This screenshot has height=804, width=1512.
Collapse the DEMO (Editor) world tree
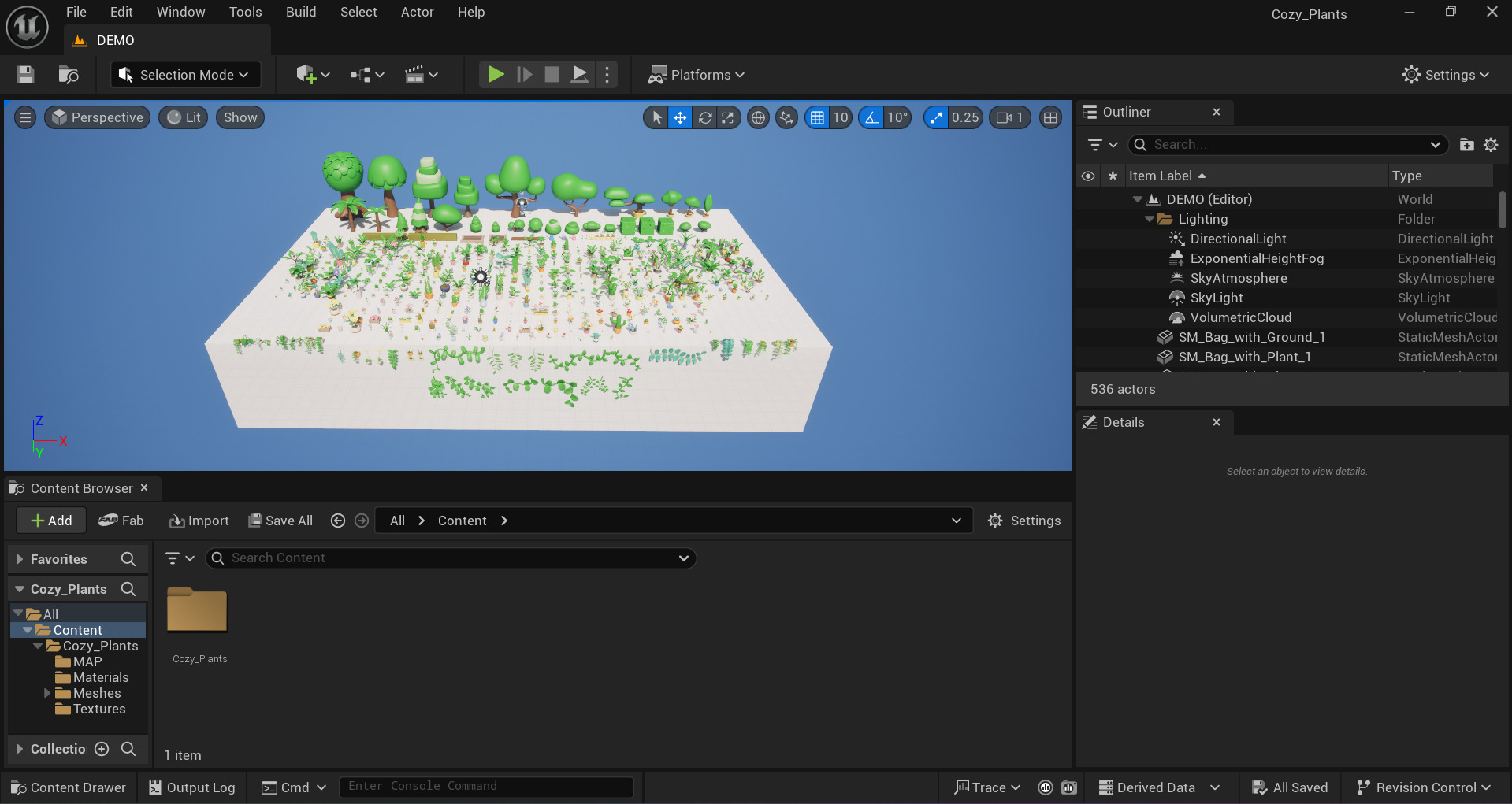pyautogui.click(x=1137, y=199)
